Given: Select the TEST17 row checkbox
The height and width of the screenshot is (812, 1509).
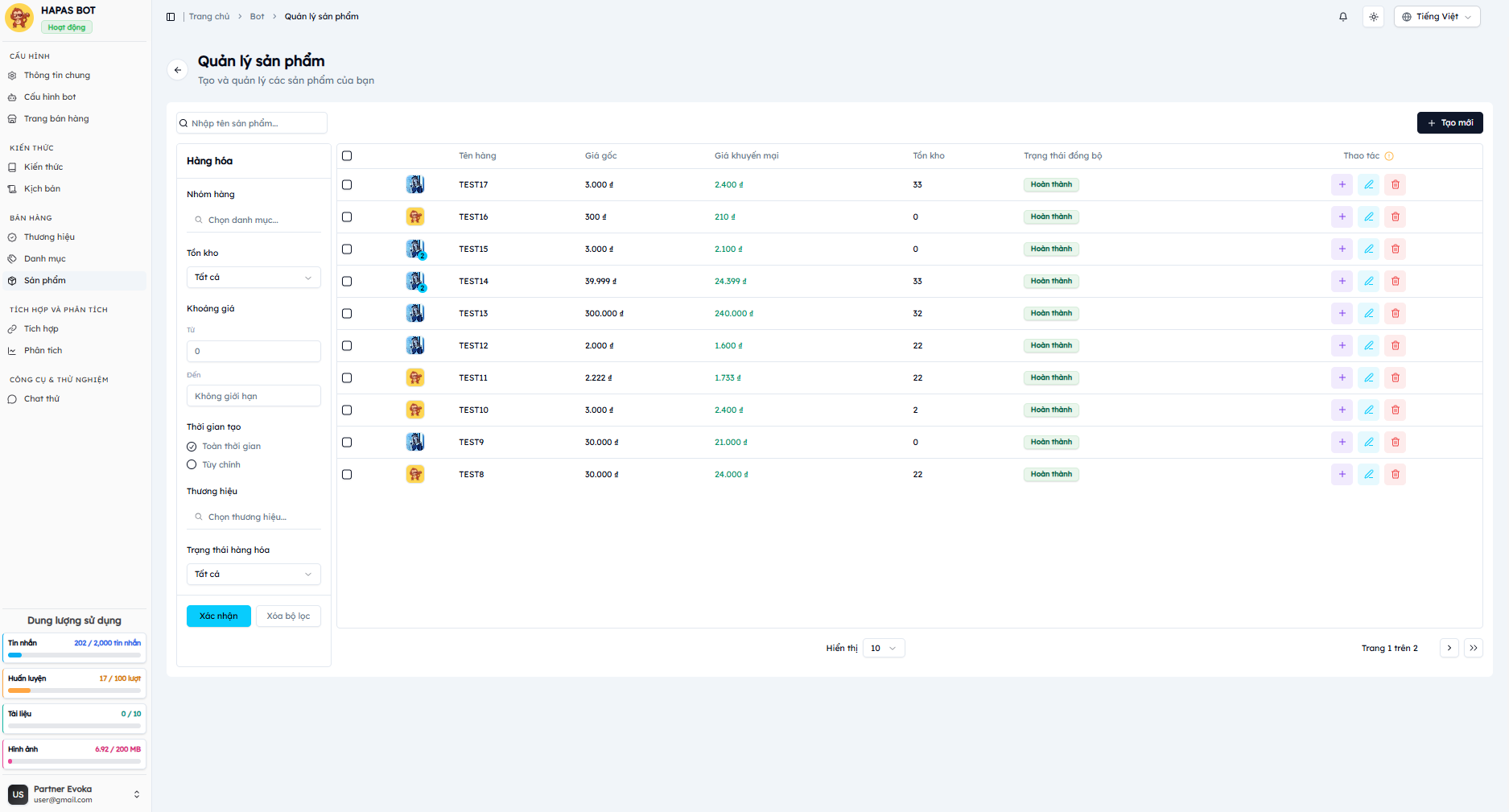Looking at the screenshot, I should 347,184.
